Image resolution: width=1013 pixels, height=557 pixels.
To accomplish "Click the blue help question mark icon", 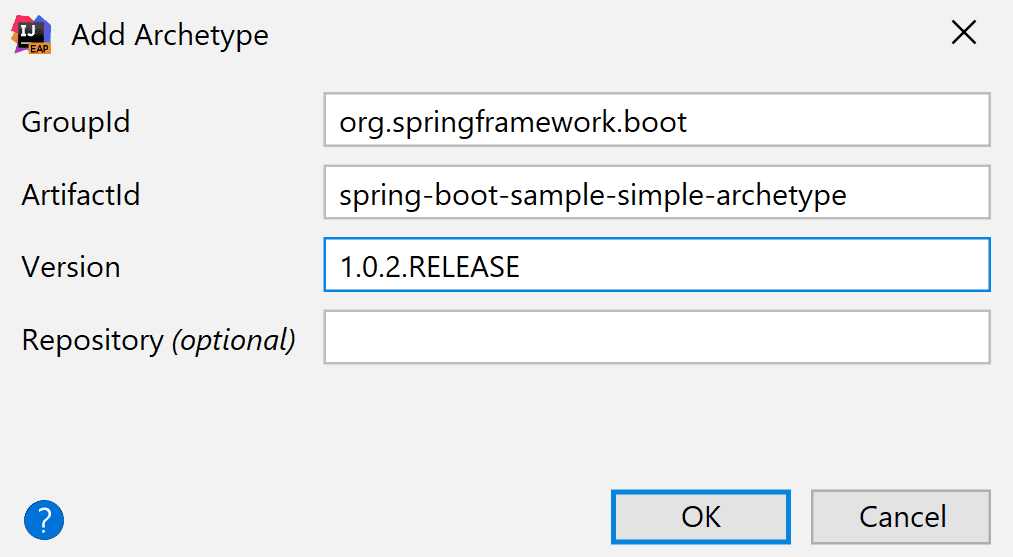I will point(44,520).
